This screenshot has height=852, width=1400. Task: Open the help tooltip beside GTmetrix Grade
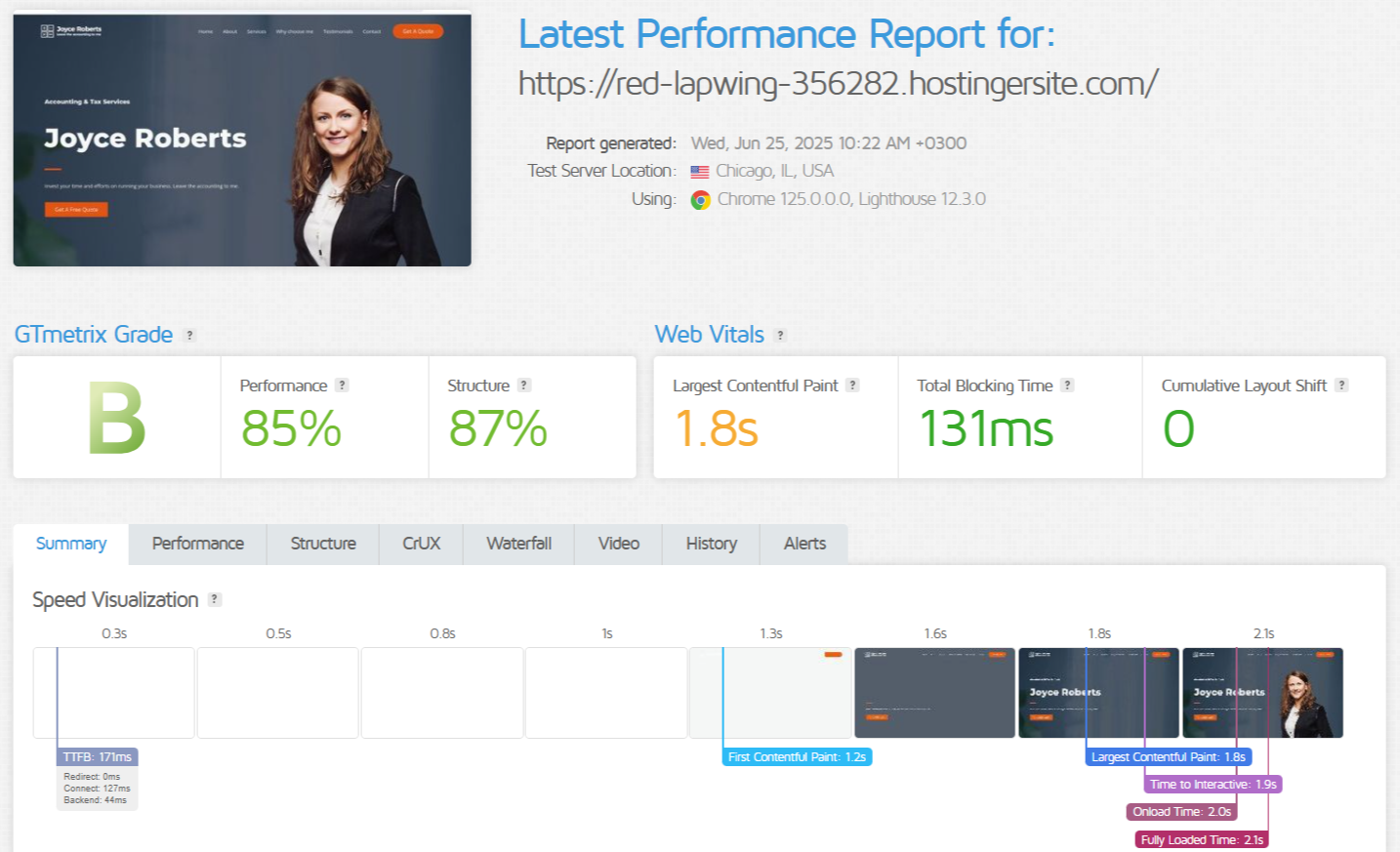(x=187, y=335)
